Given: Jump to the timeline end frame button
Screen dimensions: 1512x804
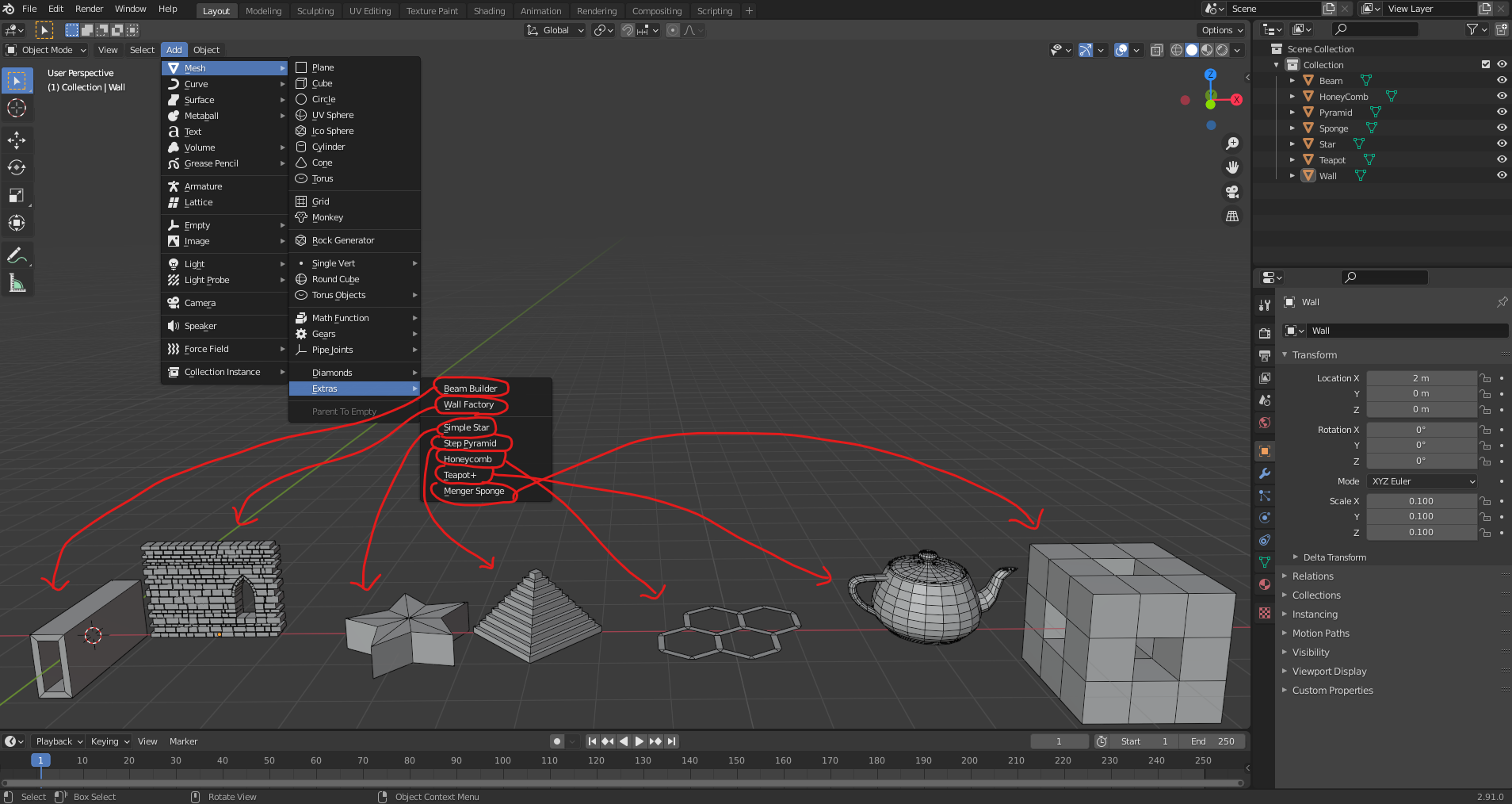Looking at the screenshot, I should point(671,741).
